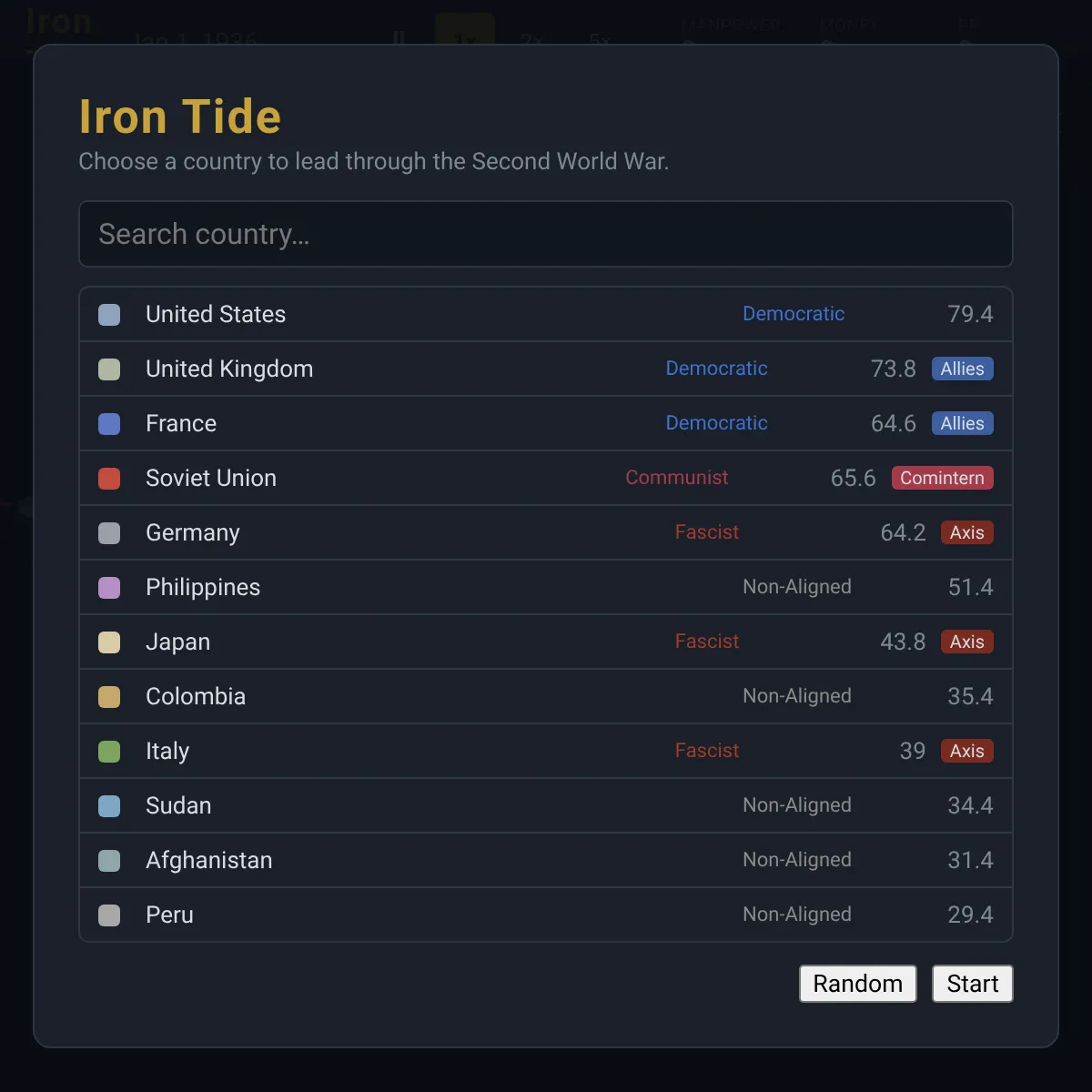This screenshot has height=1092, width=1092.
Task: Pick France's blue color swatch
Action: 109,423
